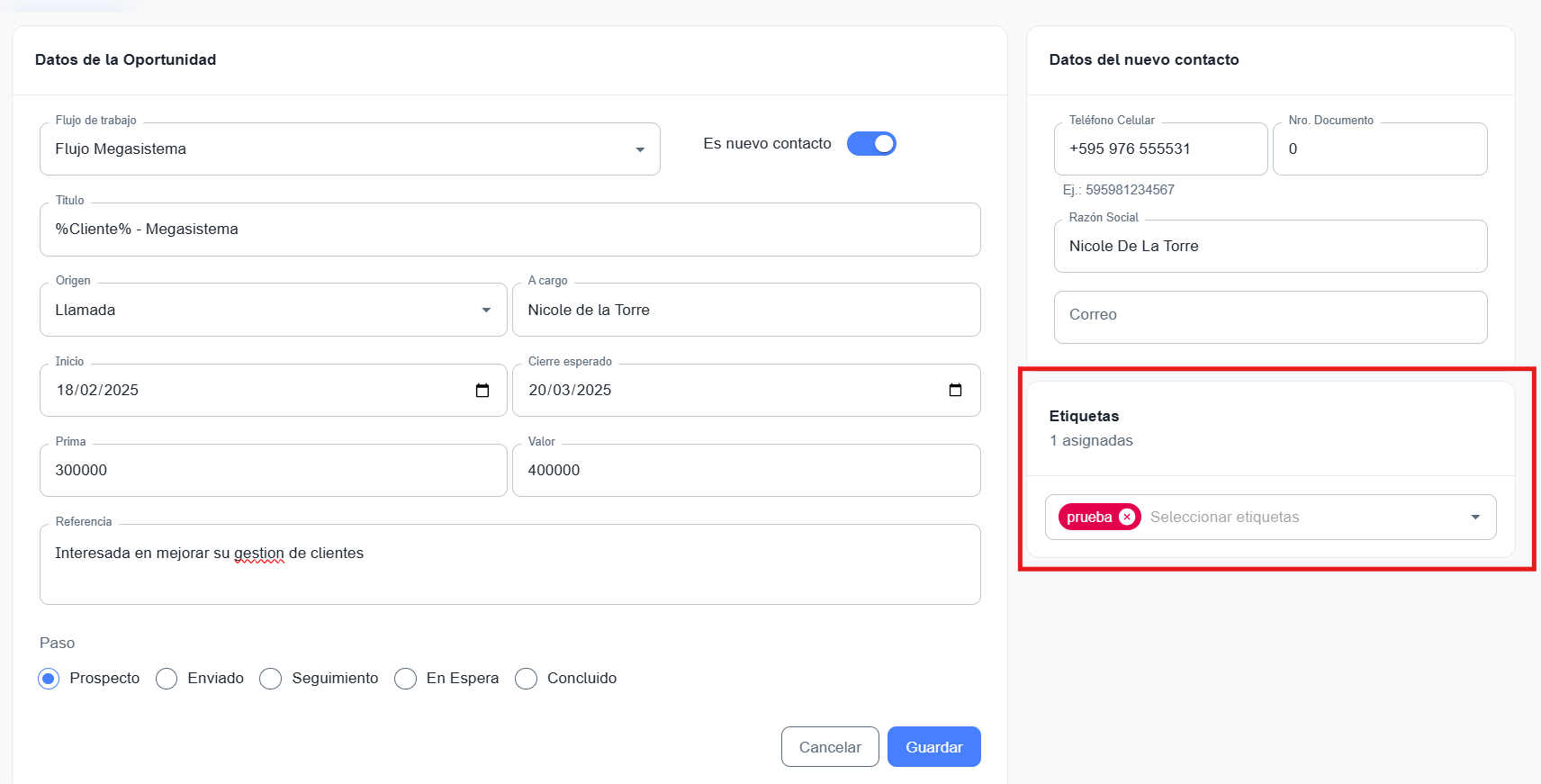Mark the step as Concluido
This screenshot has width=1541, height=784.
[527, 679]
